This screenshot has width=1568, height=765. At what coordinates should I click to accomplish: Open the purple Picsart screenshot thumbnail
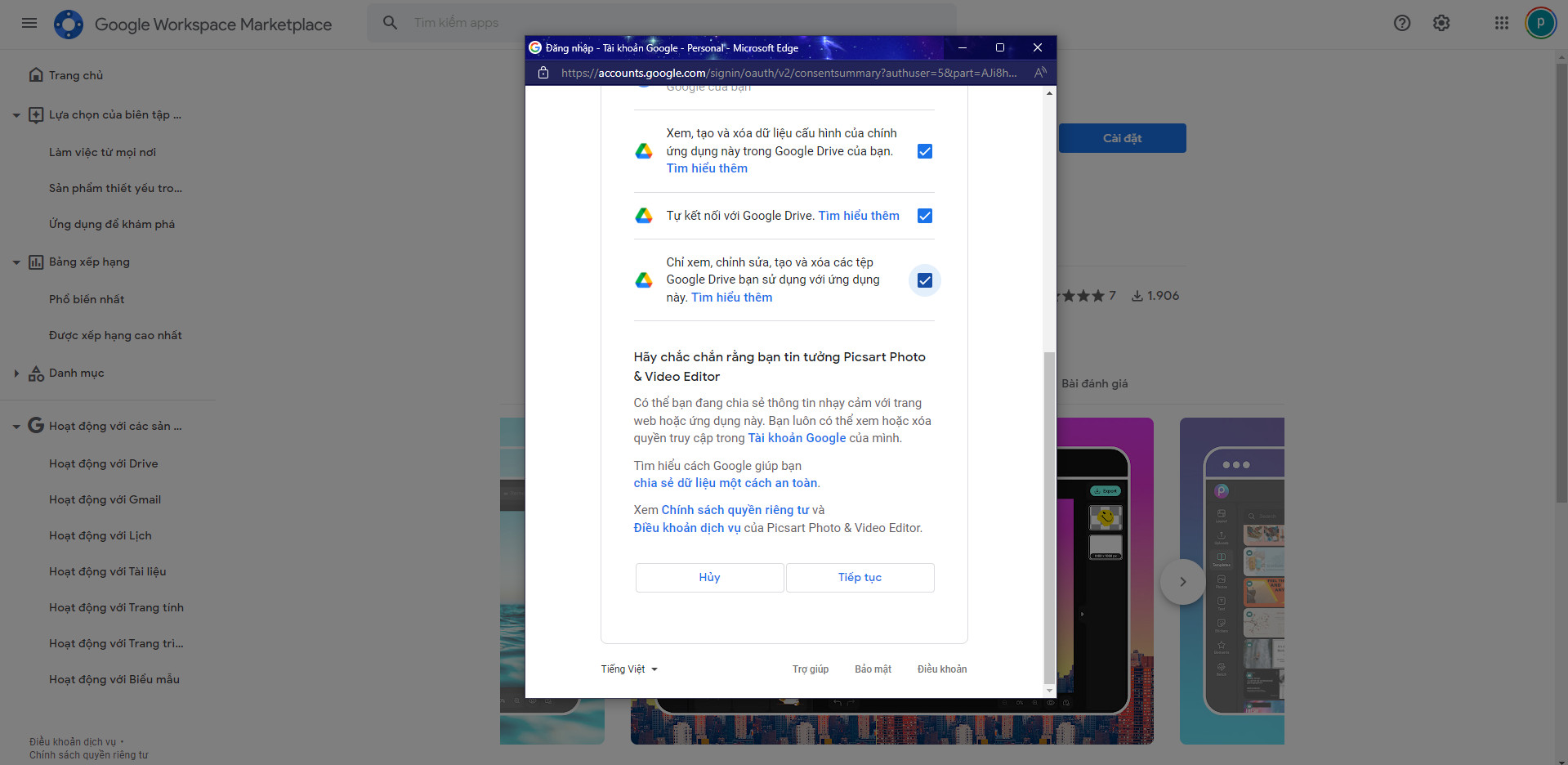(1232, 581)
